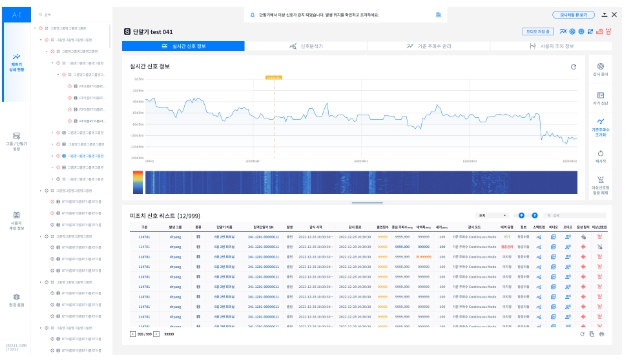Click the search field above the tree

[72, 15]
